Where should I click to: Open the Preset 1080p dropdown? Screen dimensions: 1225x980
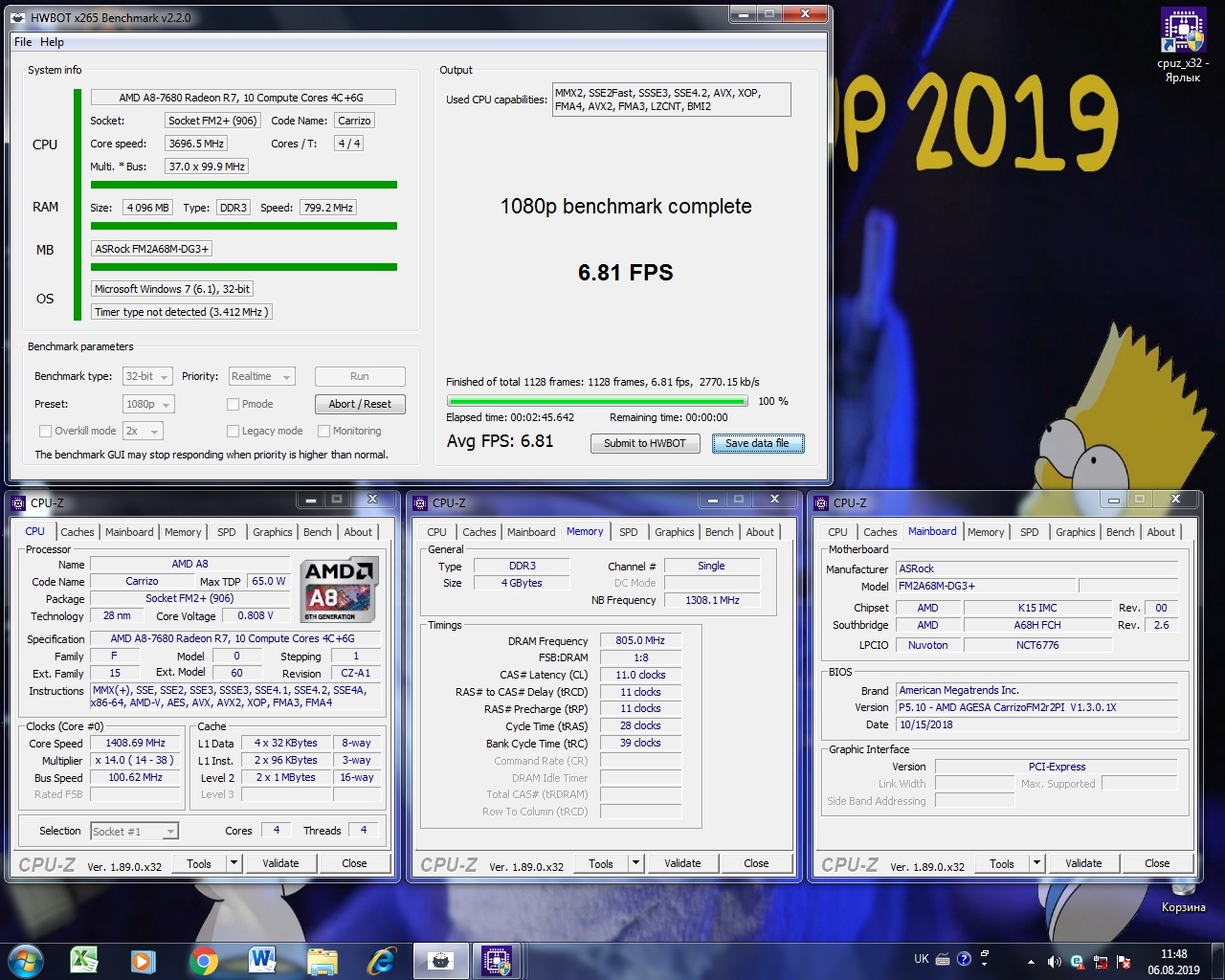point(148,404)
